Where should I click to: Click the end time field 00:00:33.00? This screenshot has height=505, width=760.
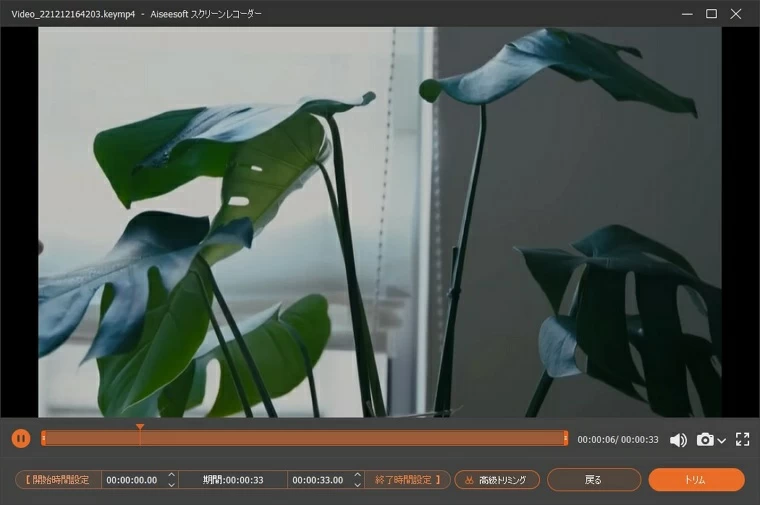pyautogui.click(x=318, y=480)
